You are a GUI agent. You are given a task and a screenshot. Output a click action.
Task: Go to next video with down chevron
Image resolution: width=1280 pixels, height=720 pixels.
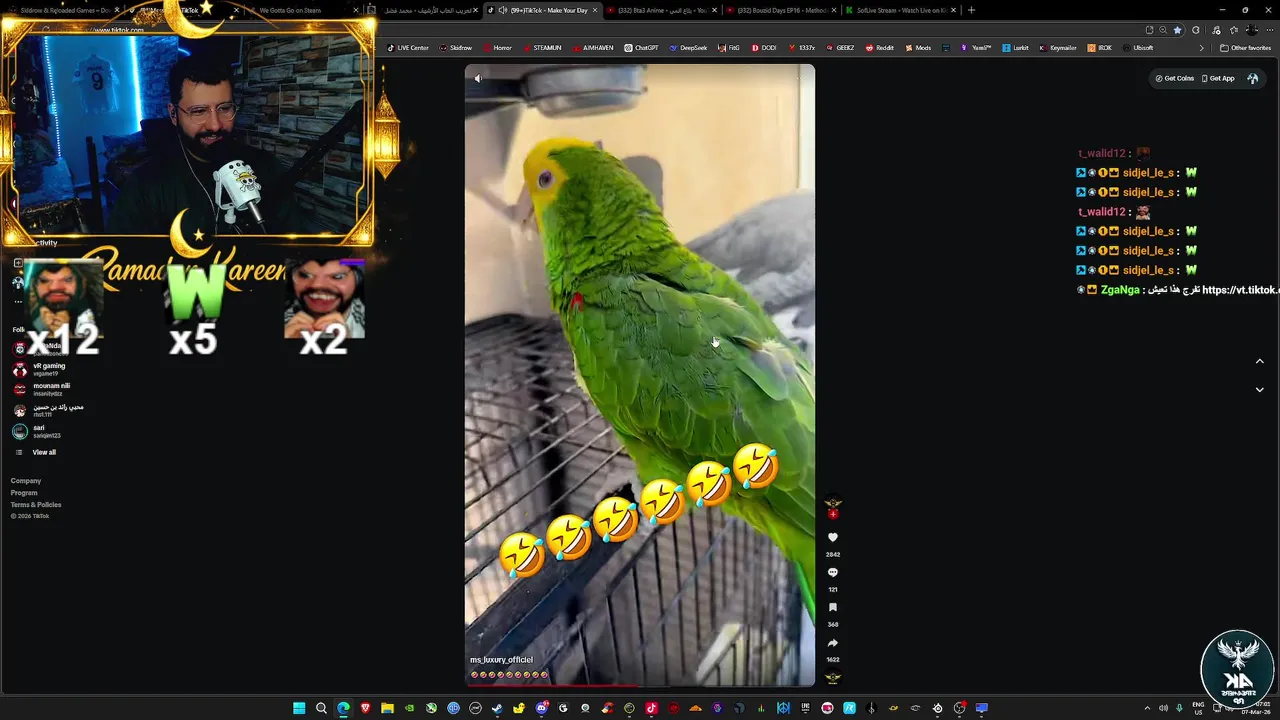click(x=1259, y=389)
